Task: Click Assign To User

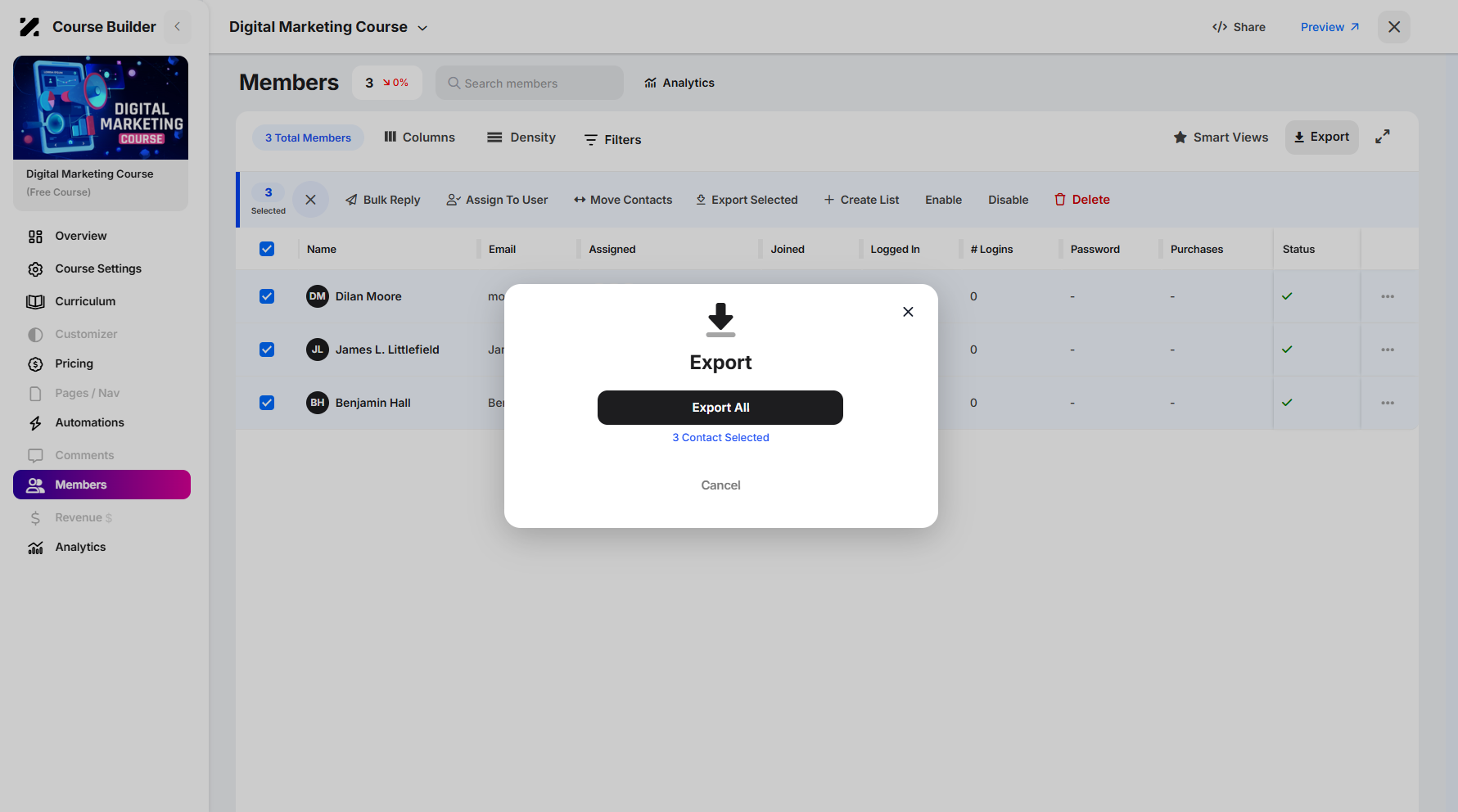Action: [497, 200]
